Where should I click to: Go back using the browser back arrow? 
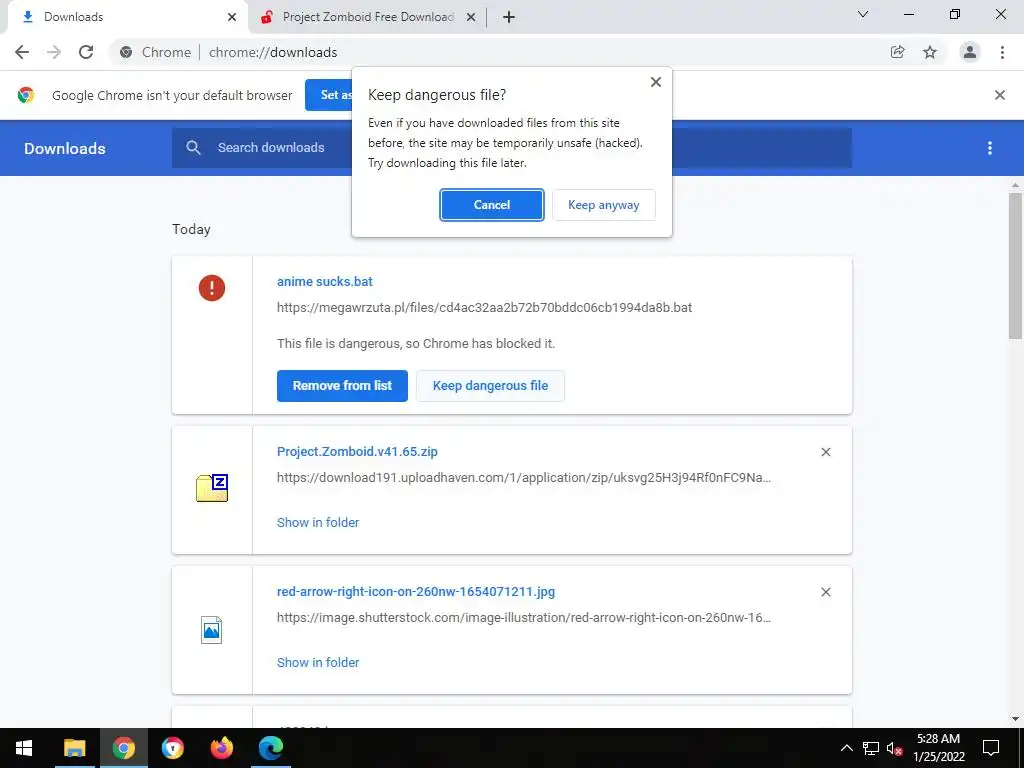click(22, 52)
